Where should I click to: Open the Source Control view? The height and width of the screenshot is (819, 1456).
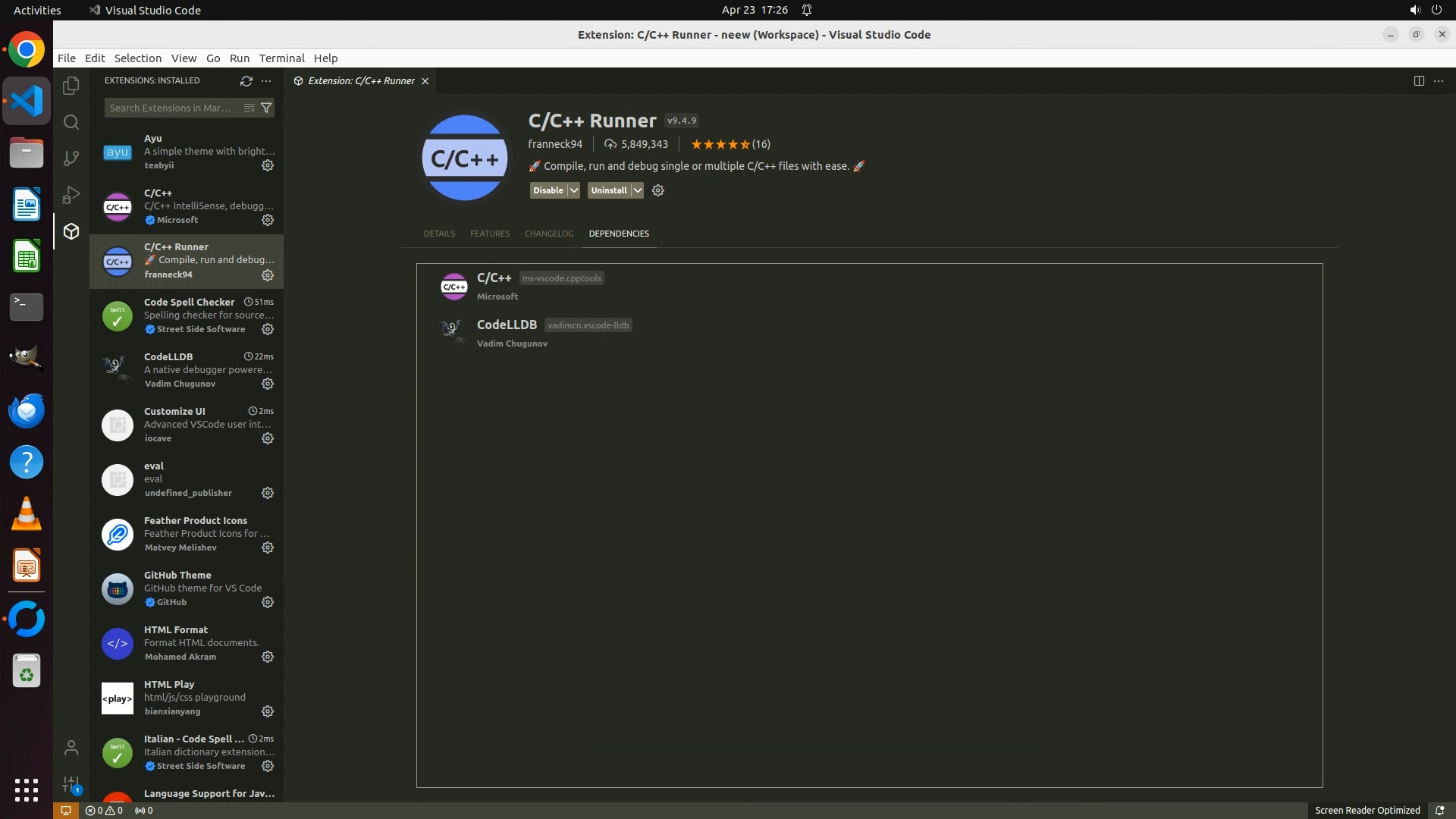point(71,158)
